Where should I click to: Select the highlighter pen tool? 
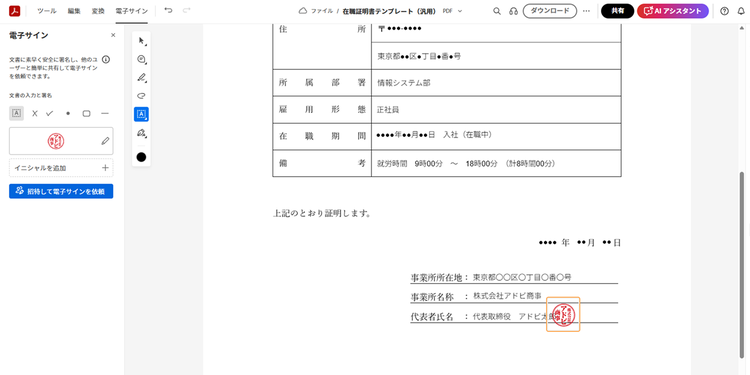(141, 77)
